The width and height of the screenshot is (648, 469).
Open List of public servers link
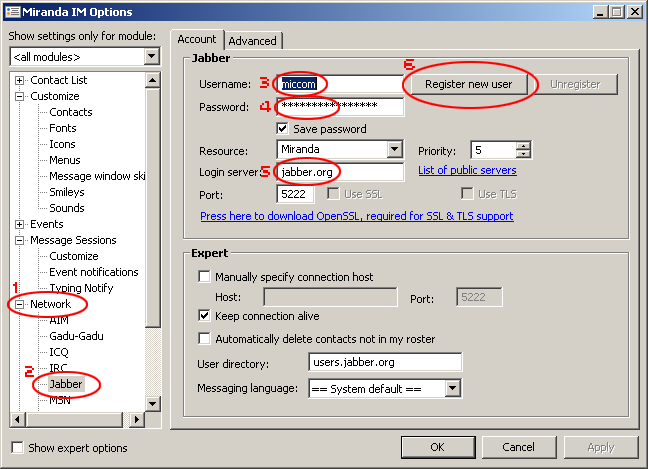(467, 170)
